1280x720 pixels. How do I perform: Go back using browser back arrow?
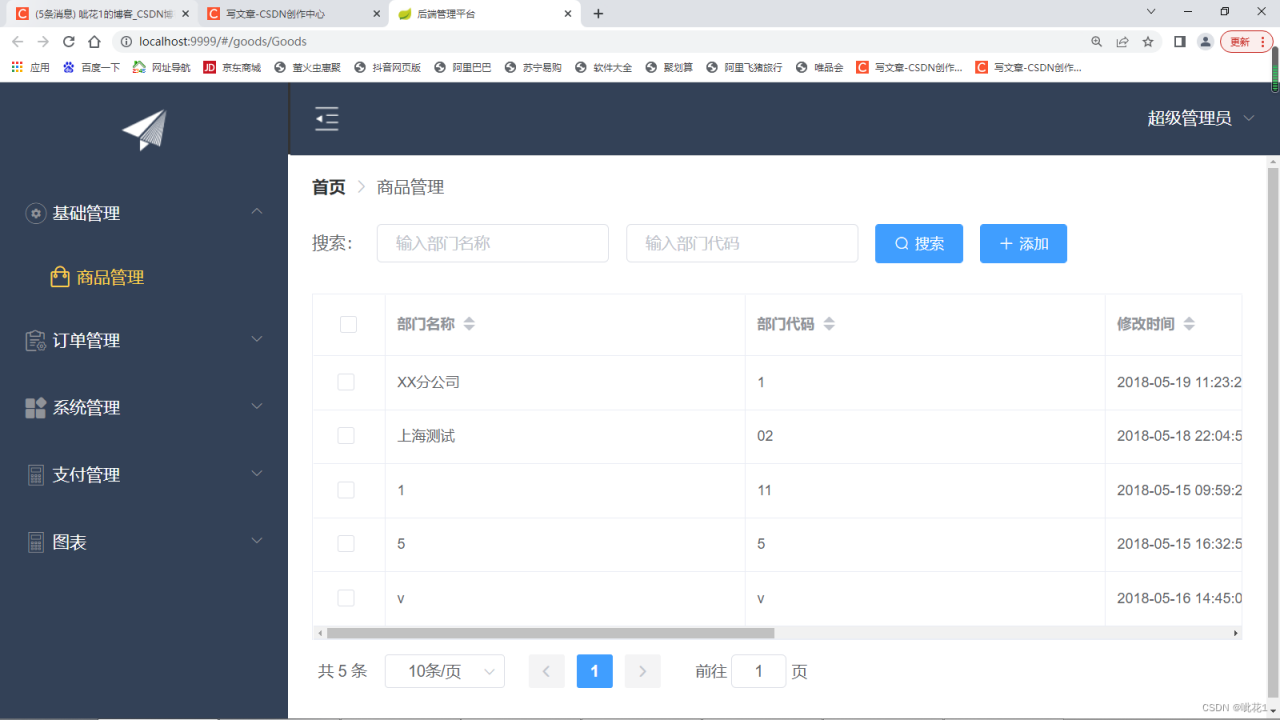pyautogui.click(x=18, y=42)
